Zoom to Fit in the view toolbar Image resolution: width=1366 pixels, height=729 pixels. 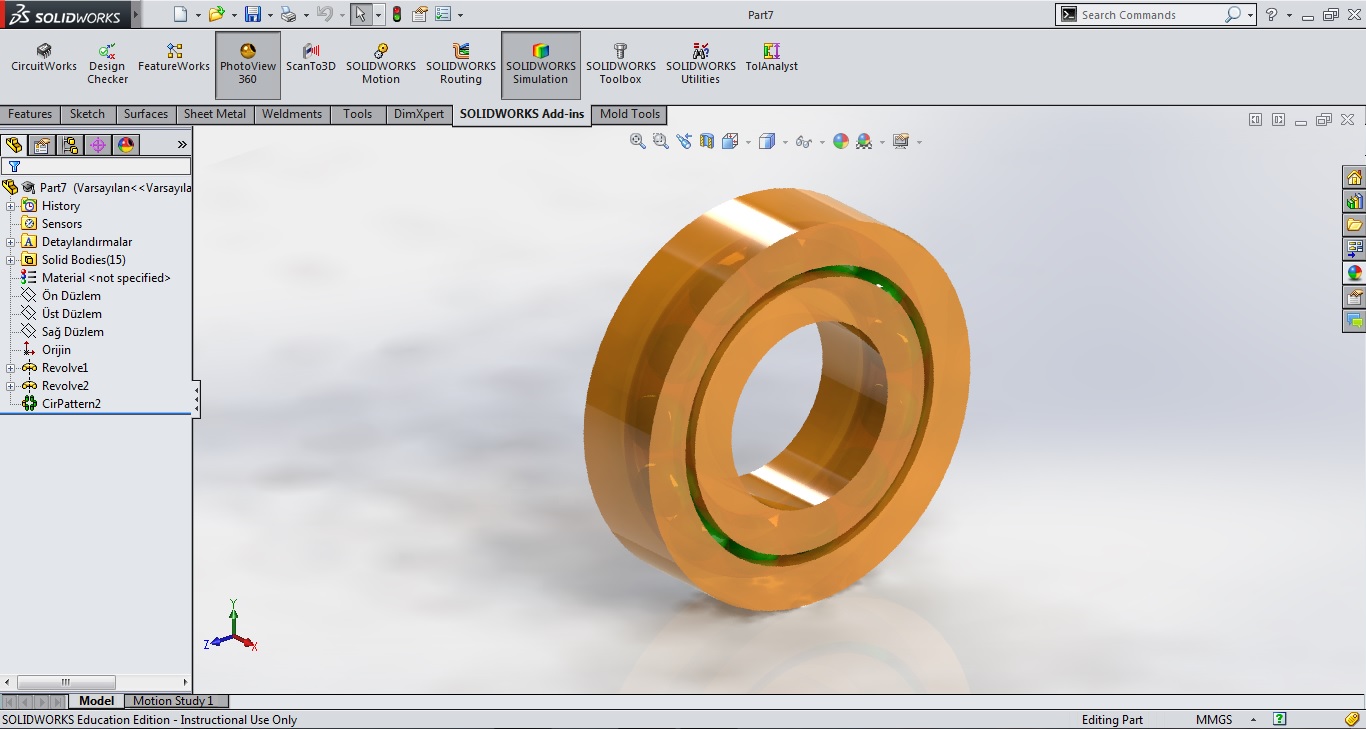tap(637, 141)
